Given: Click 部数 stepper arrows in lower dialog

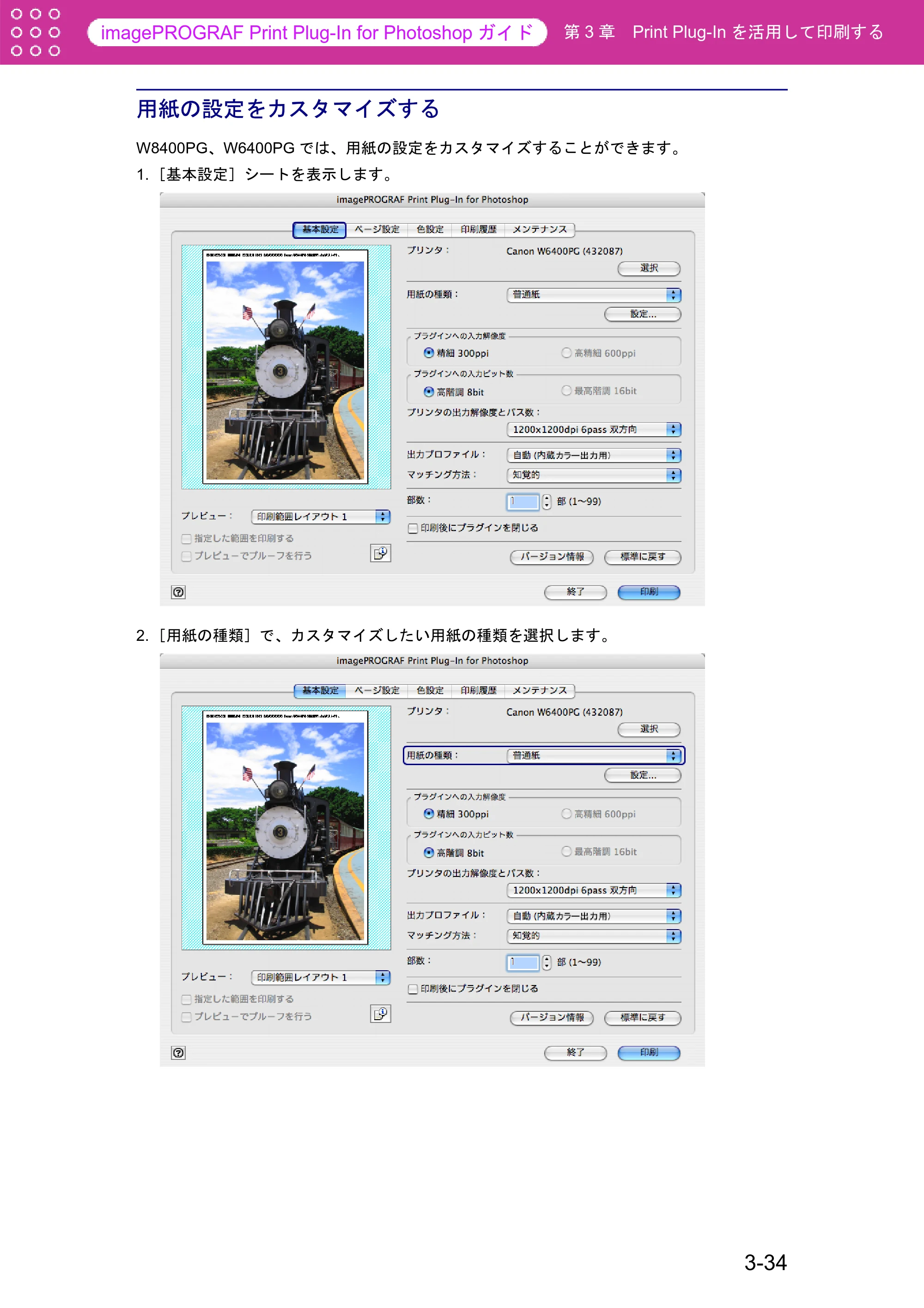Looking at the screenshot, I should 547,963.
